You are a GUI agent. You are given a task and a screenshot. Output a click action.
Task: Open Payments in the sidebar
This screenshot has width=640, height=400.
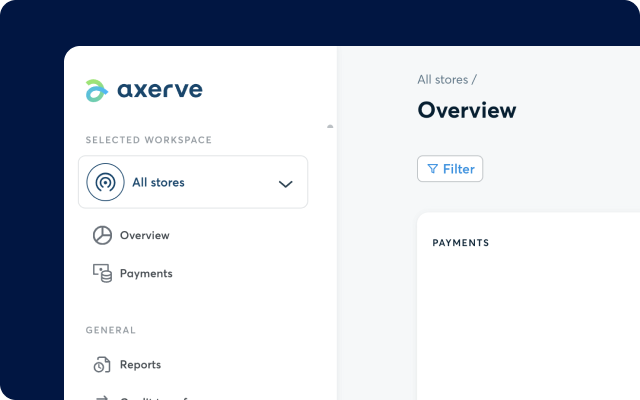pos(146,273)
